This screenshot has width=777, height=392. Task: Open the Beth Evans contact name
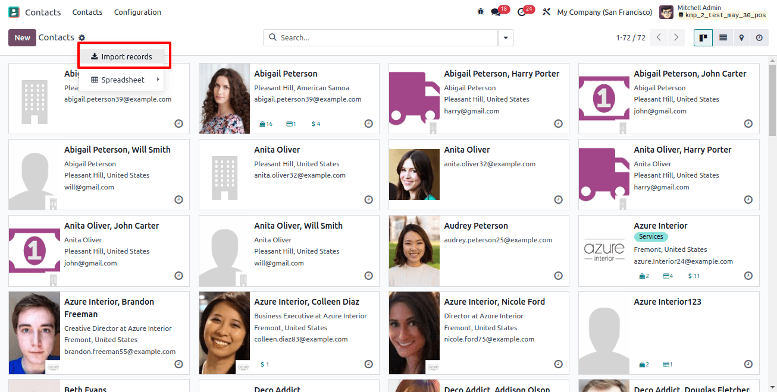point(85,389)
